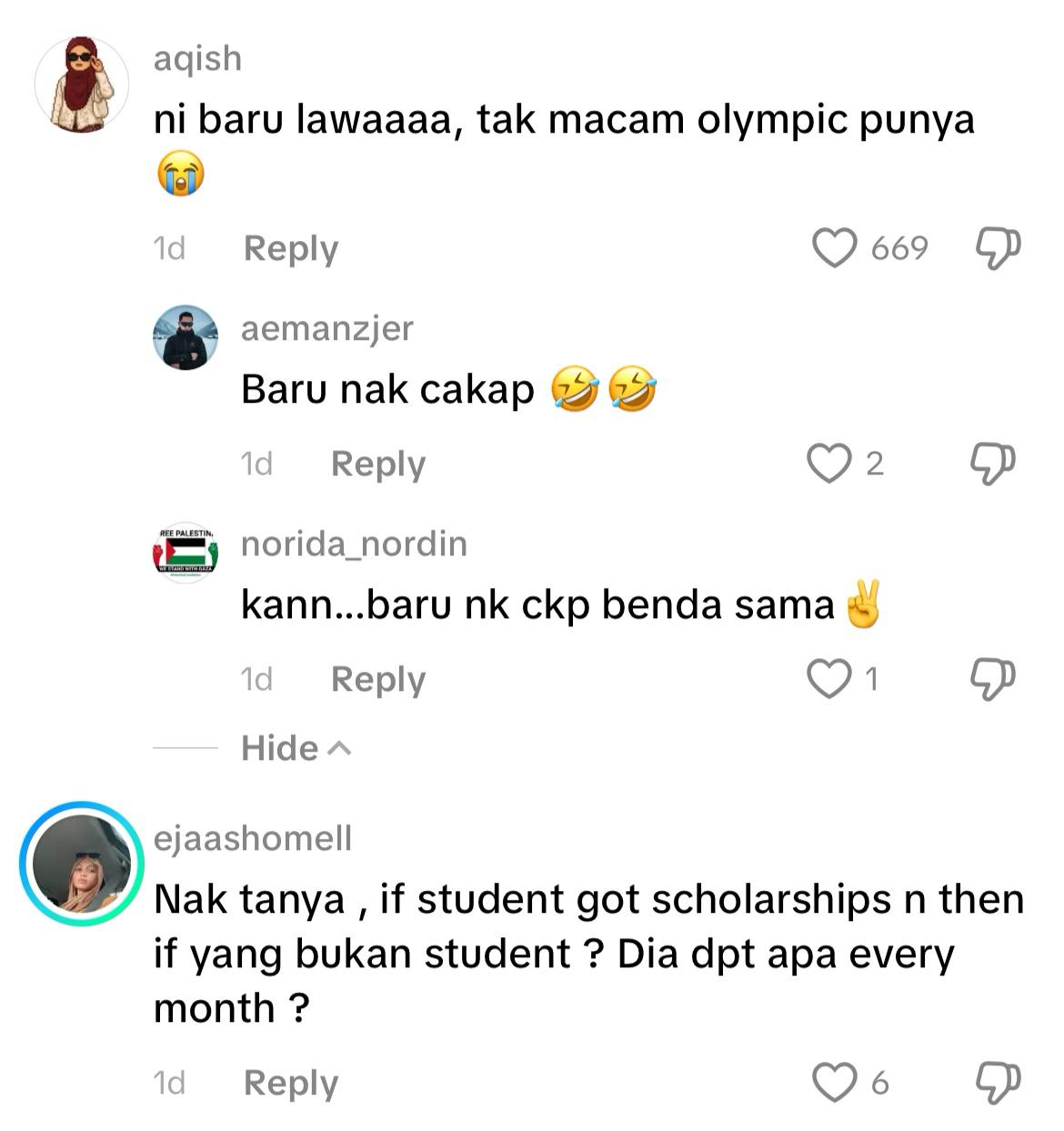View ejaashomell's story via ringed avatar
This screenshot has width=1064, height=1131.
(83, 864)
